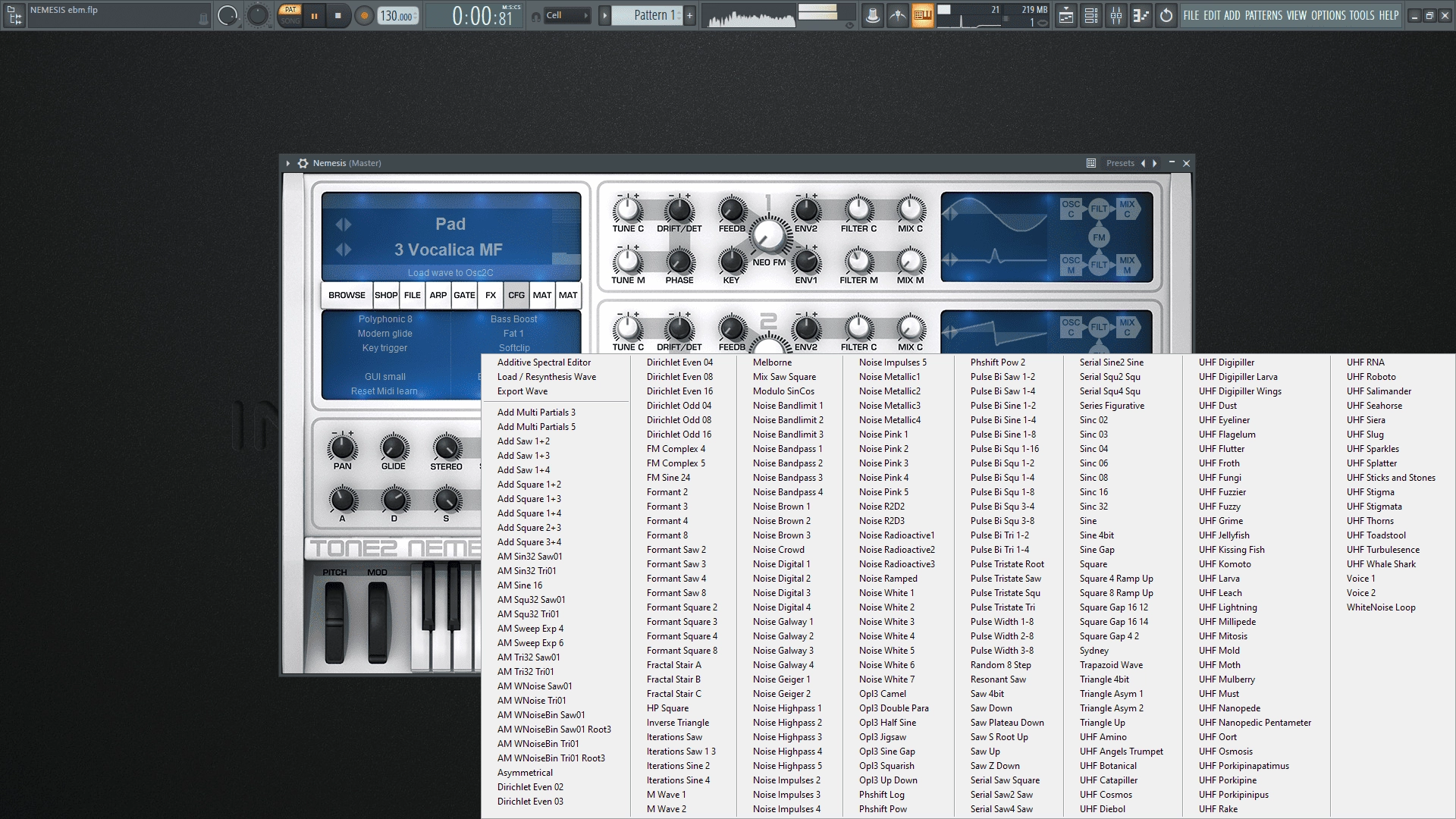Image resolution: width=1456 pixels, height=819 pixels.
Task: Open the EDIT menu
Action: point(1212,15)
